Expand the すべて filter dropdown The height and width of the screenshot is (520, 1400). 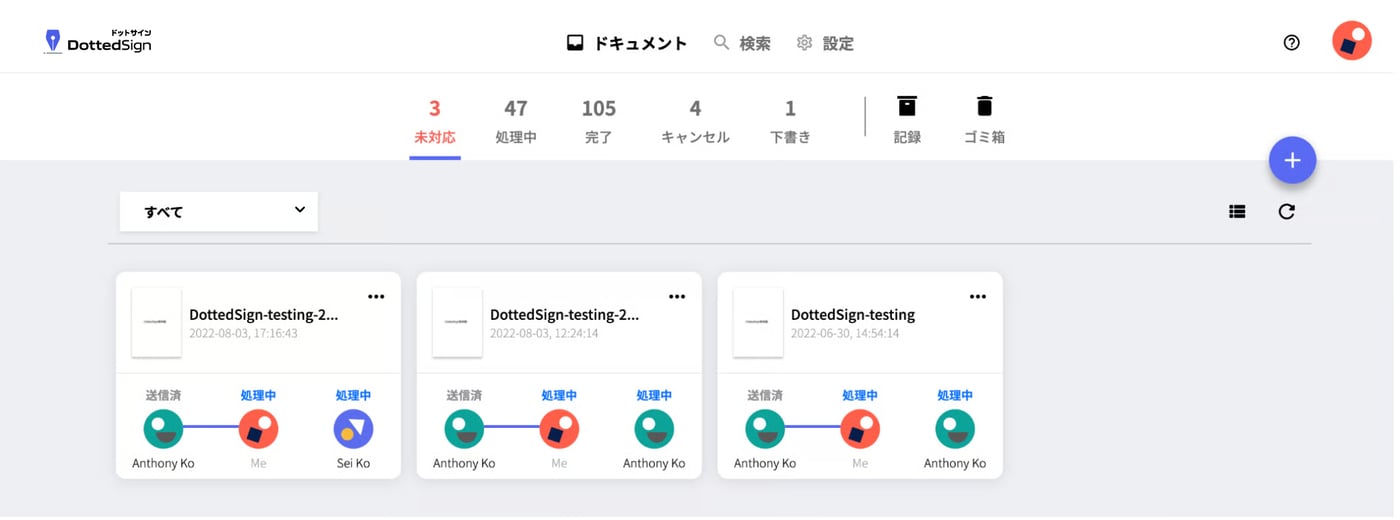[218, 211]
